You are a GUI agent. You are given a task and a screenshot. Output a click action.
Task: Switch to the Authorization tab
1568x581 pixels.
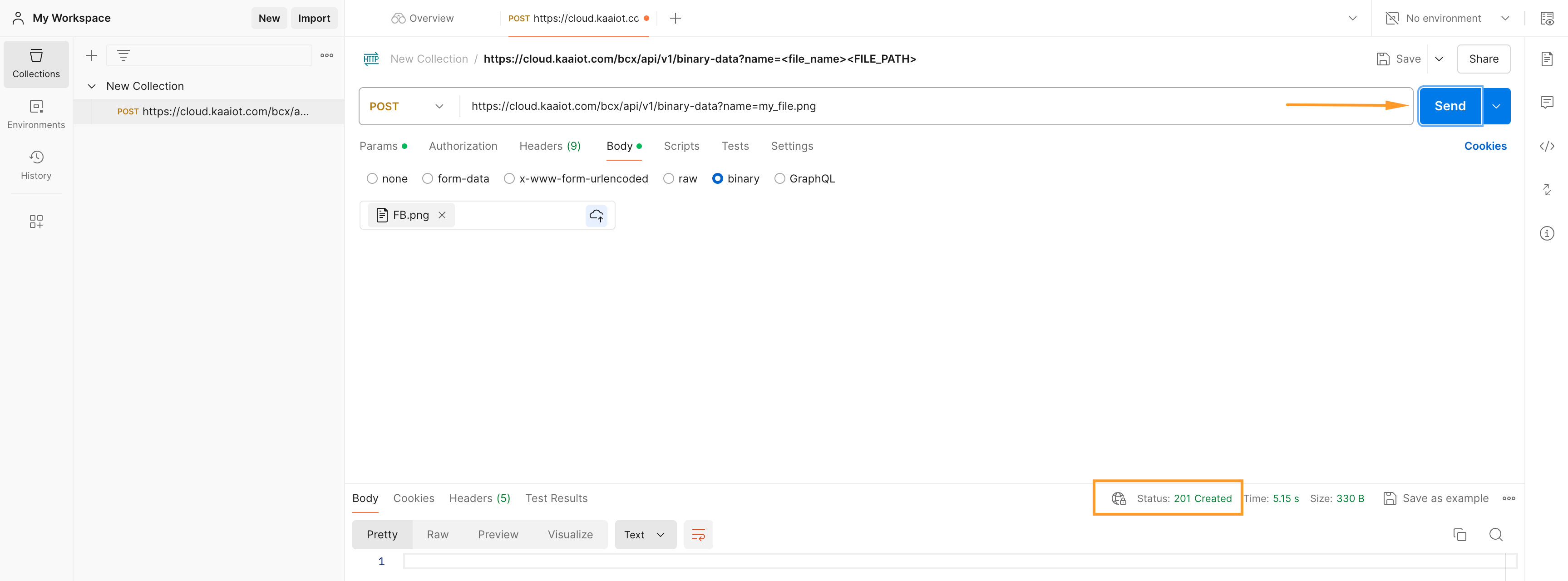pos(463,146)
